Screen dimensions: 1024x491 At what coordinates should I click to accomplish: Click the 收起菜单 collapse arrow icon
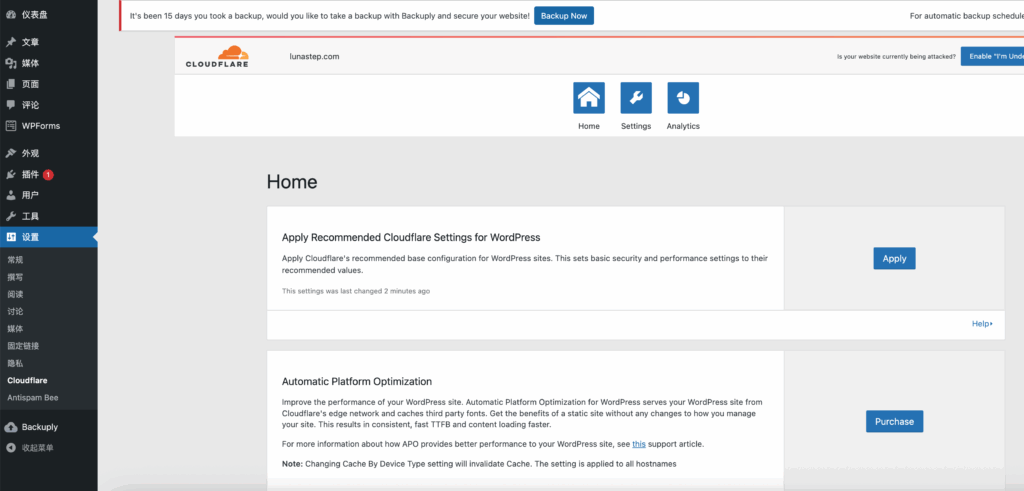(x=10, y=448)
